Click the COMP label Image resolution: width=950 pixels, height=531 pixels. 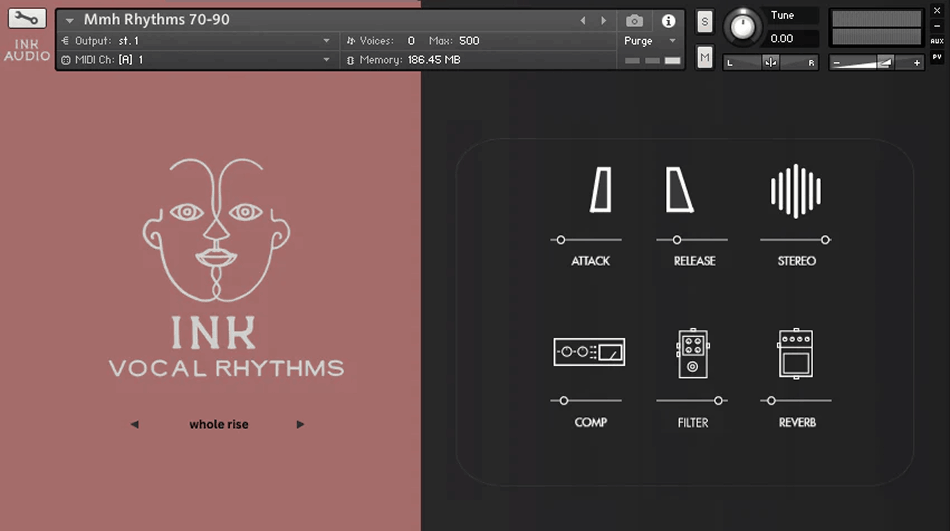tap(591, 422)
